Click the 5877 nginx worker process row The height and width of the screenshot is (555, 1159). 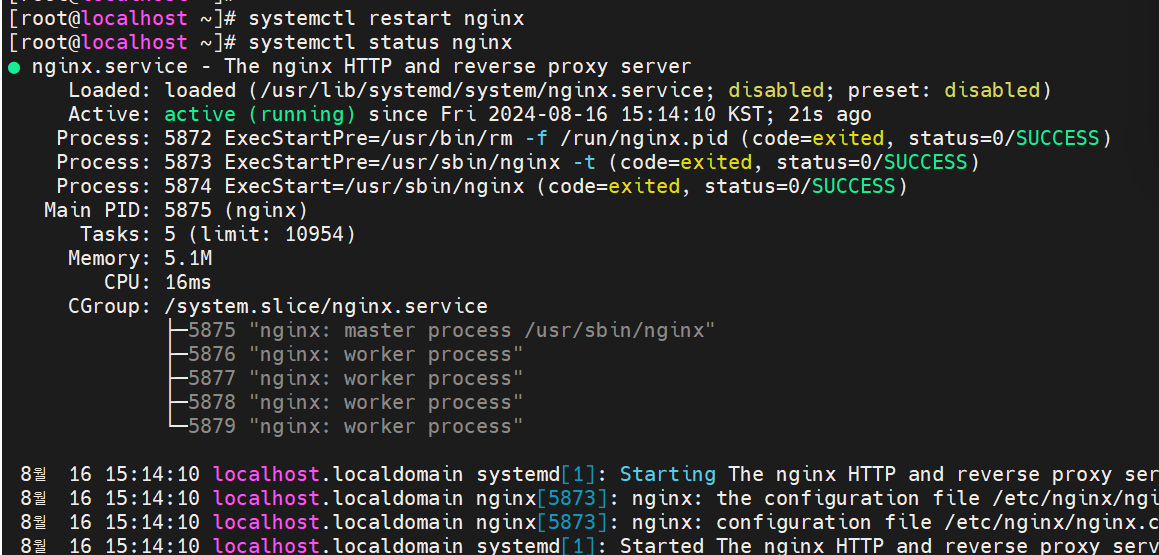tap(346, 378)
